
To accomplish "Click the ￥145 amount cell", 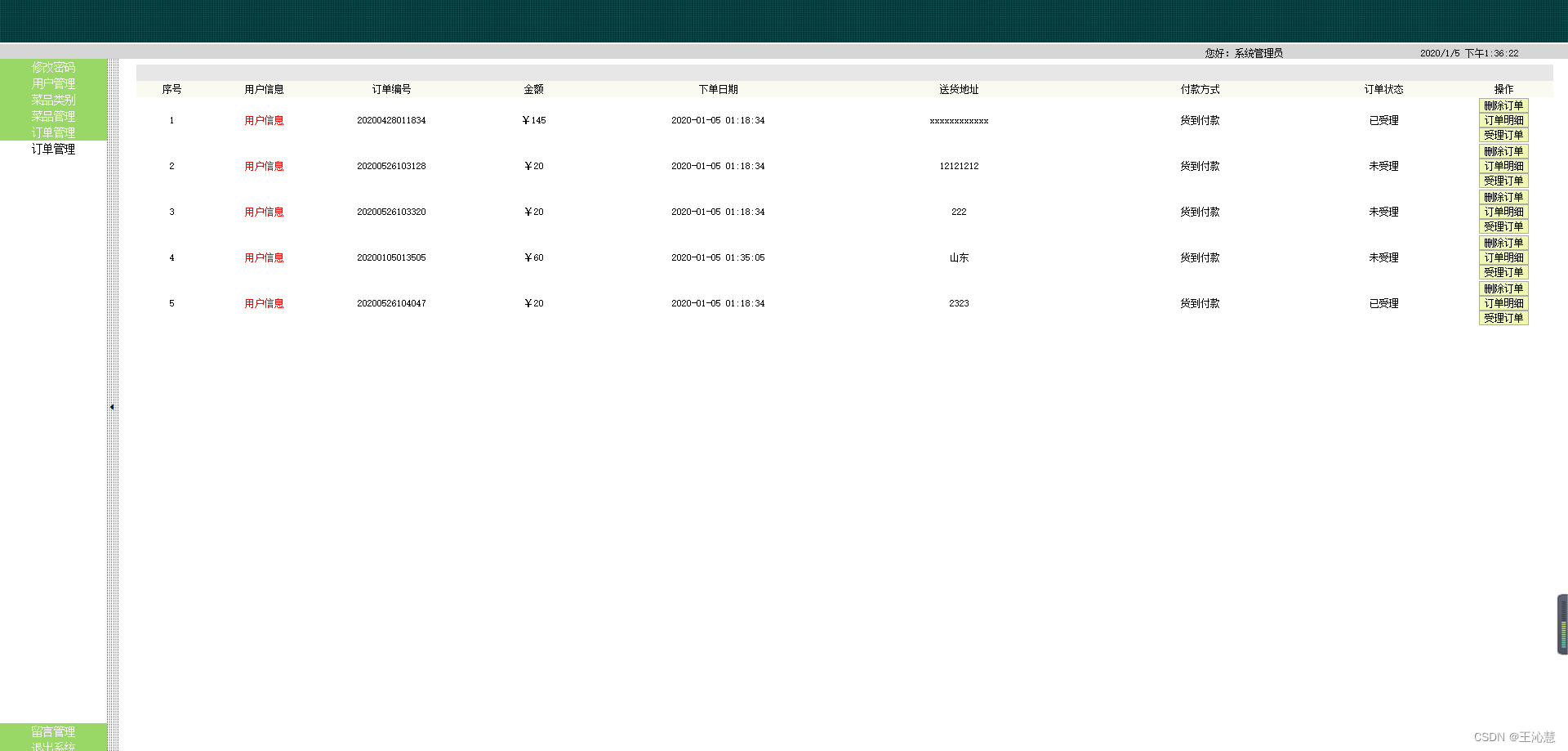I will [x=533, y=120].
